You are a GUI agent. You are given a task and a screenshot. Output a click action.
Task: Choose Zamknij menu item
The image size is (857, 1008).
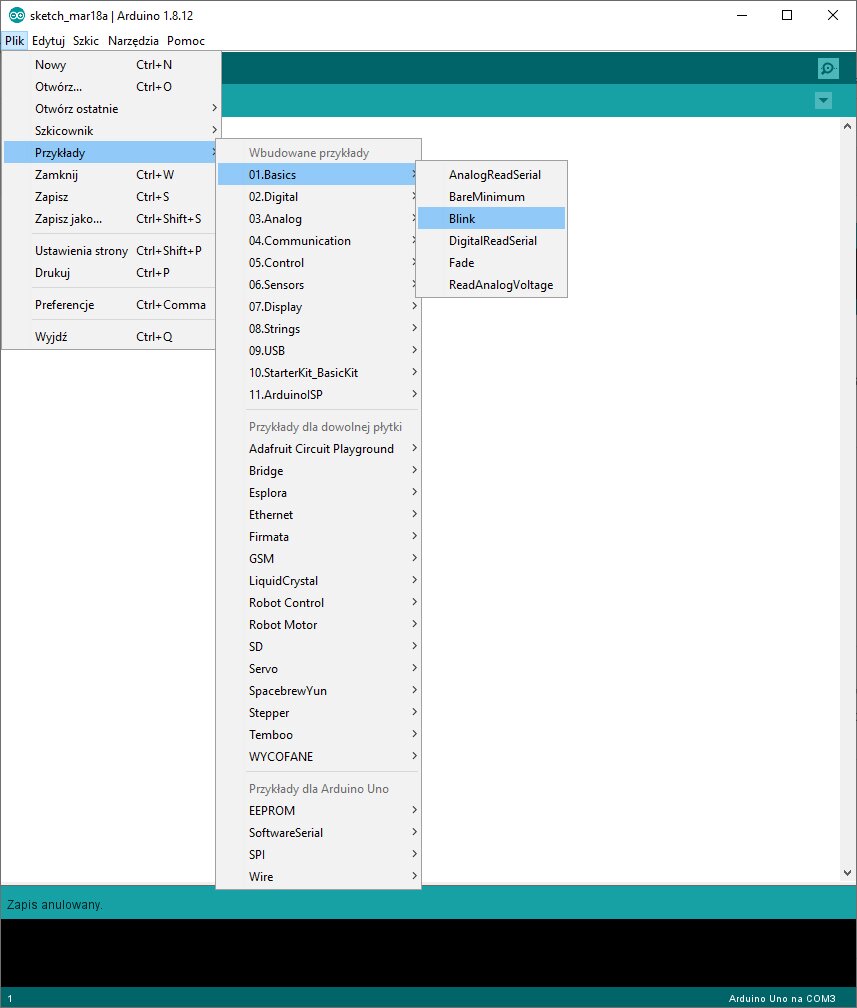point(109,175)
